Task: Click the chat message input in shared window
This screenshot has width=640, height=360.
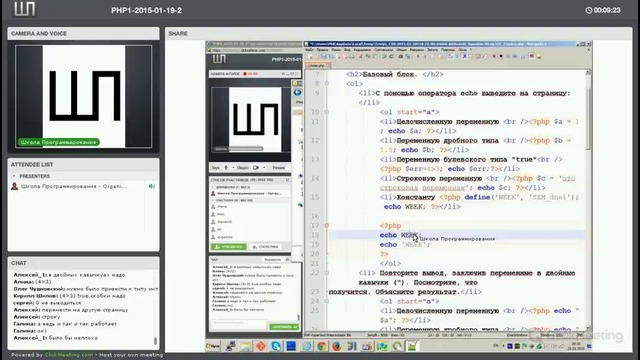Action: point(238,324)
